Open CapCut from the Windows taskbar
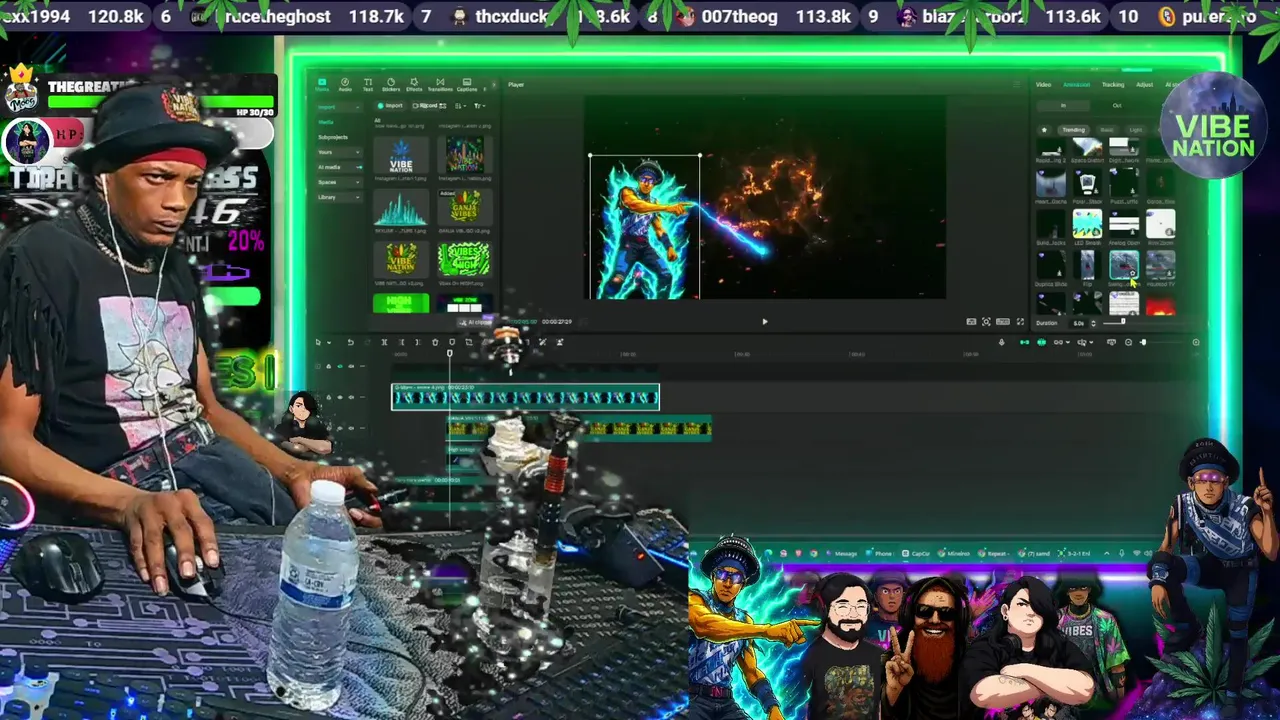The width and height of the screenshot is (1280, 720). pyautogui.click(x=915, y=553)
